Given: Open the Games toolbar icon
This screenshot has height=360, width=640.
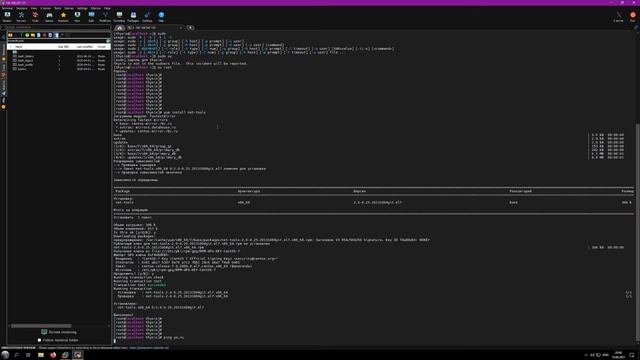Looking at the screenshot, I should (49, 17).
